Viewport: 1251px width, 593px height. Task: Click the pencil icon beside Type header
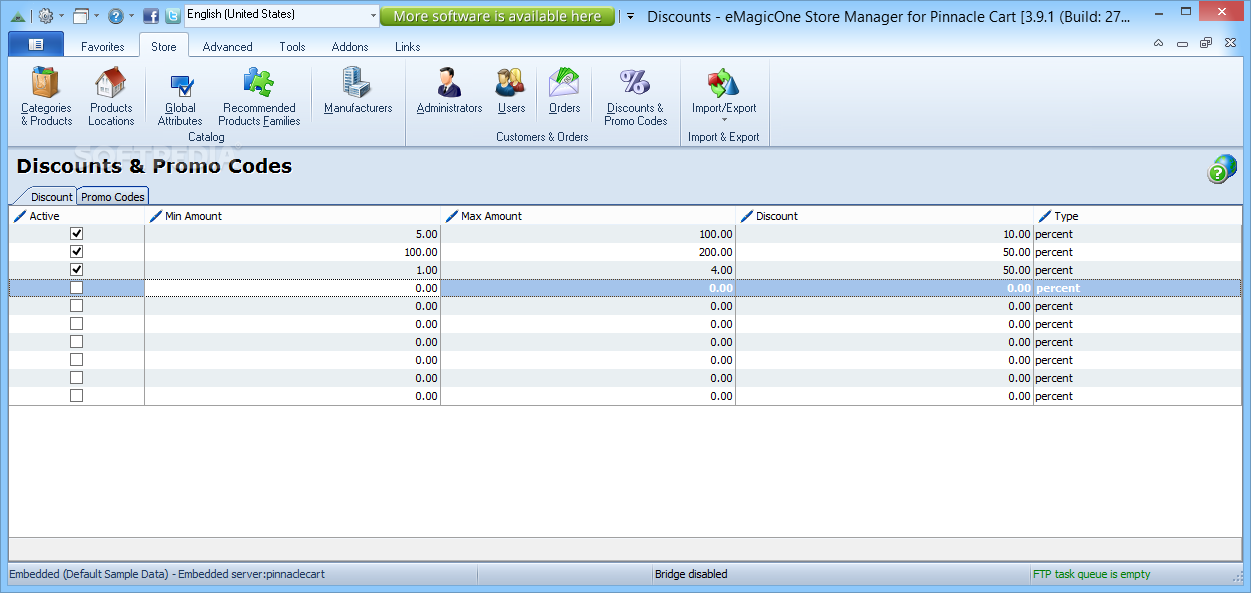[x=1045, y=216]
